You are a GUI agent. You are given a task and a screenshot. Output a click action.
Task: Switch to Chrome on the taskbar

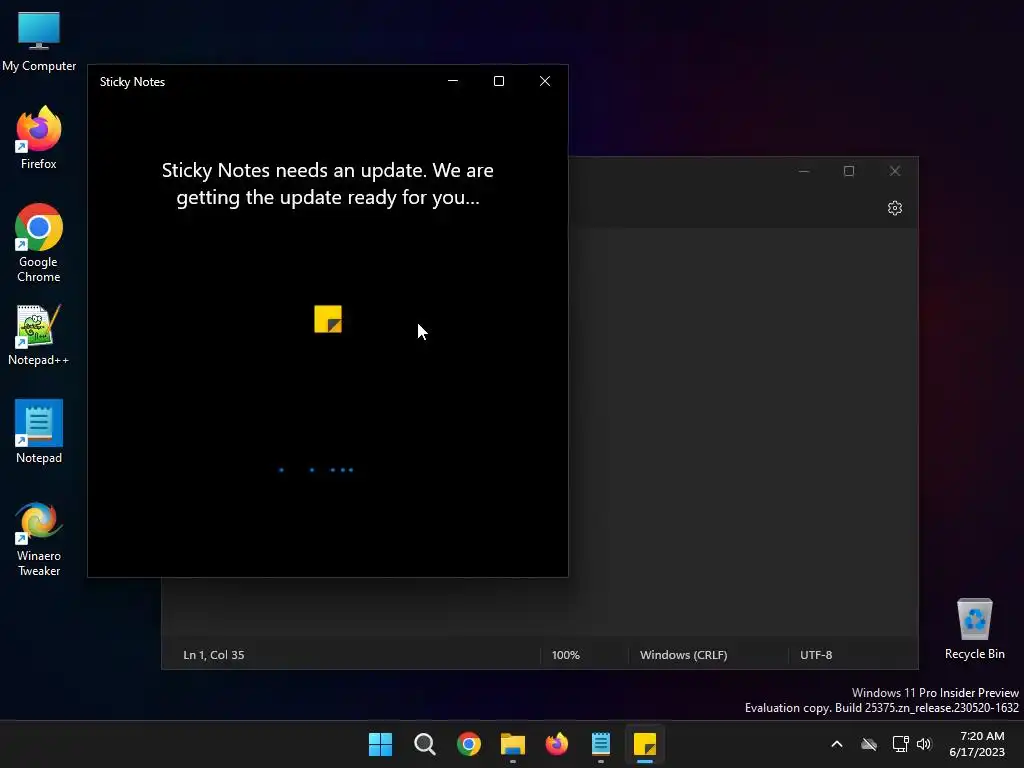click(469, 744)
